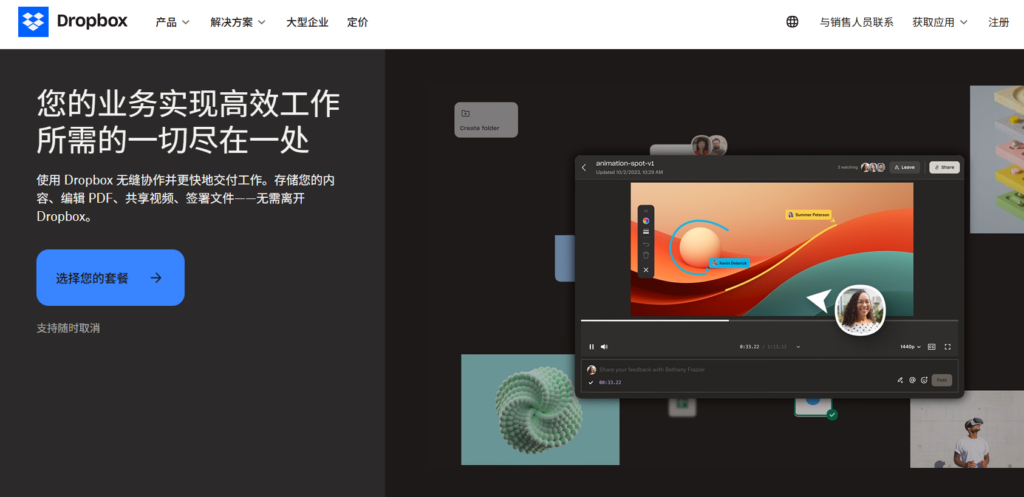Pause the video in the player
This screenshot has width=1024, height=497.
pos(591,347)
